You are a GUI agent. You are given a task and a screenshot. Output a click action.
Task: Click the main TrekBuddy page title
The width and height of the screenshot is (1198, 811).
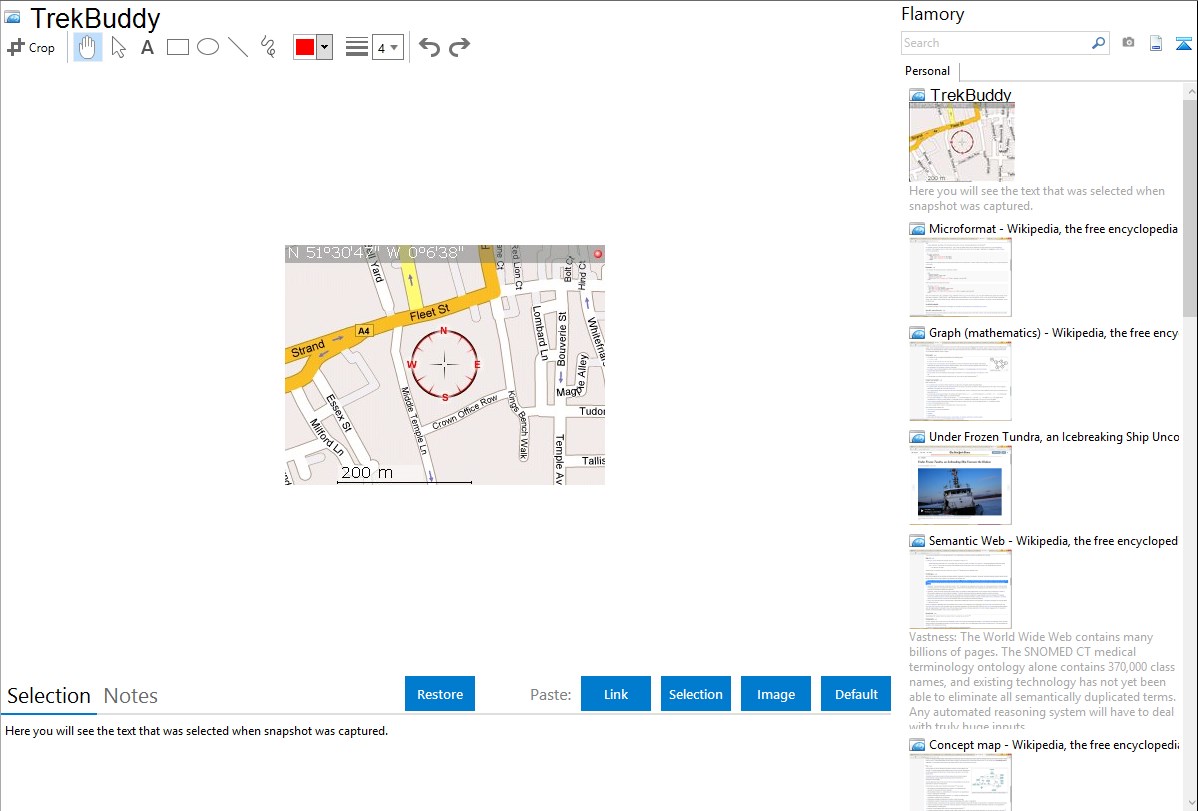96,18
